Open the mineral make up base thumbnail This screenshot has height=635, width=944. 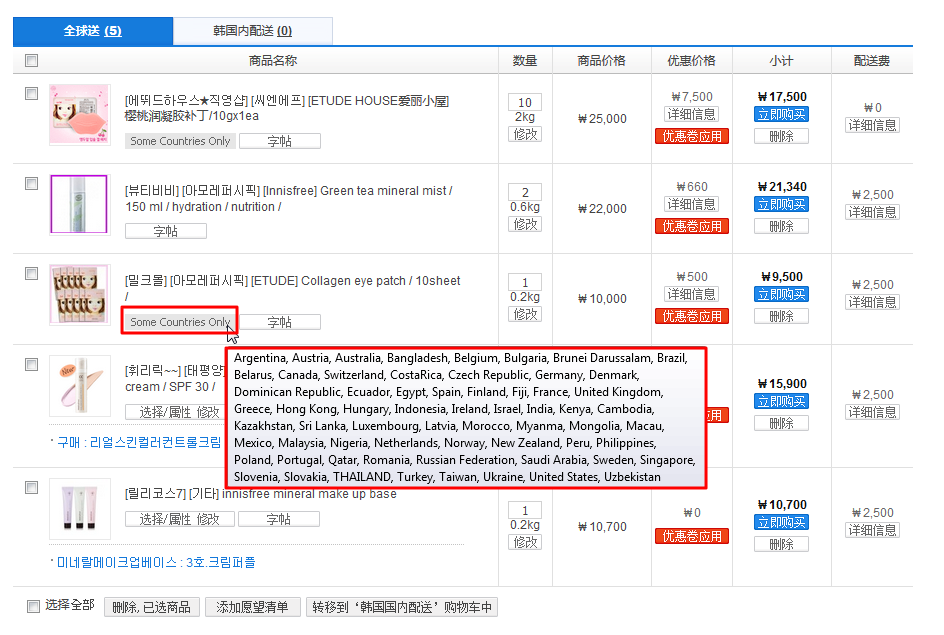point(79,509)
